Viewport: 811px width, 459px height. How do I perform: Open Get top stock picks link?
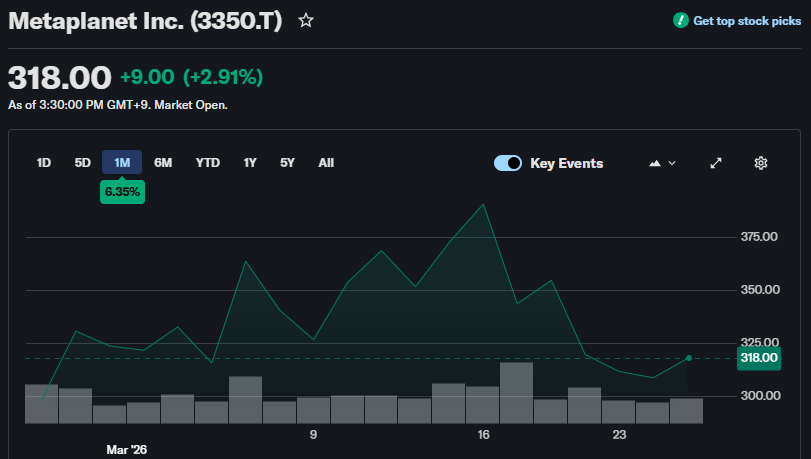click(746, 21)
